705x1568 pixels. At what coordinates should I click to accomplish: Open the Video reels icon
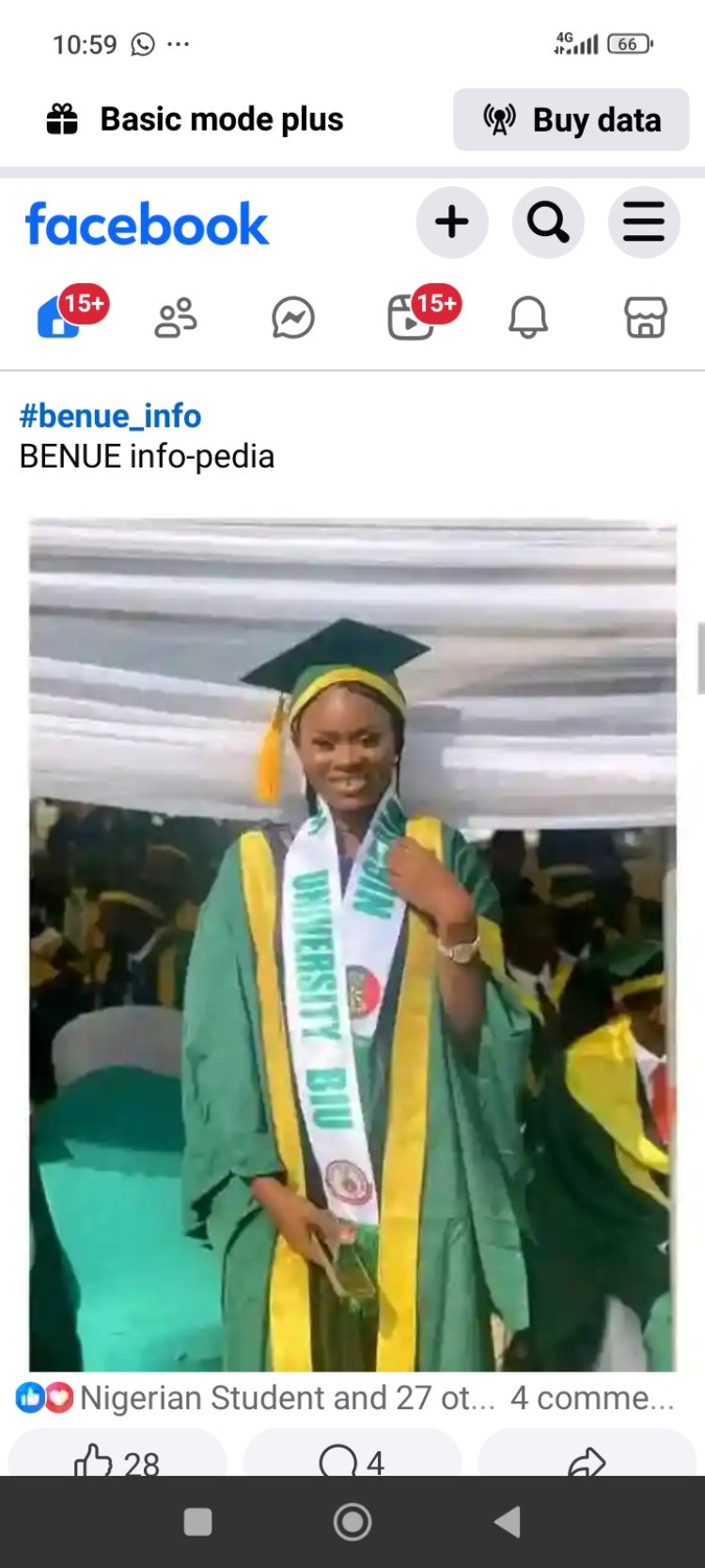pos(411,317)
